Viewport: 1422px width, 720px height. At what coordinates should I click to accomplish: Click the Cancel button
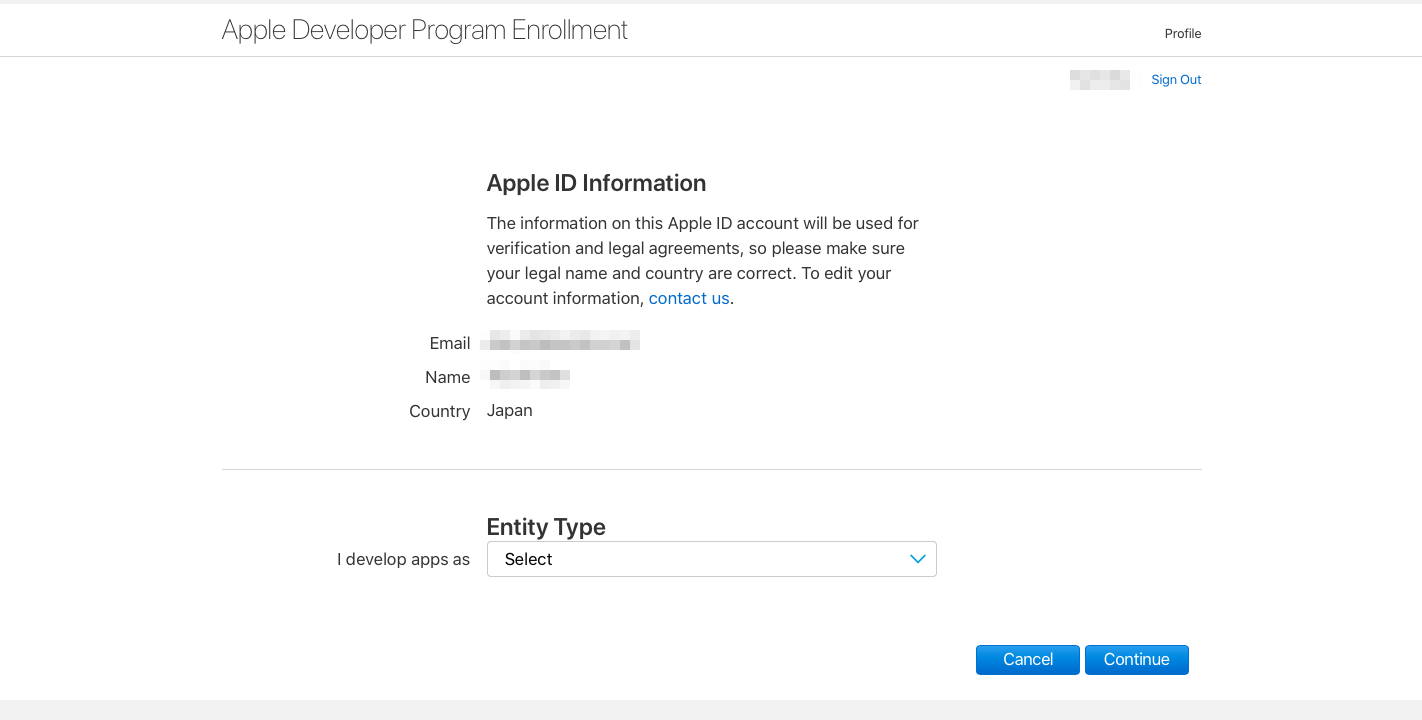(x=1028, y=660)
